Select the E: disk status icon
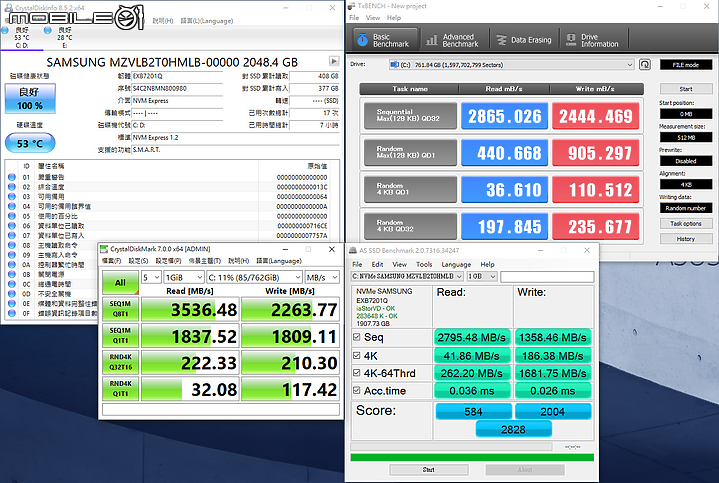This screenshot has width=719, height=483. 47,30
